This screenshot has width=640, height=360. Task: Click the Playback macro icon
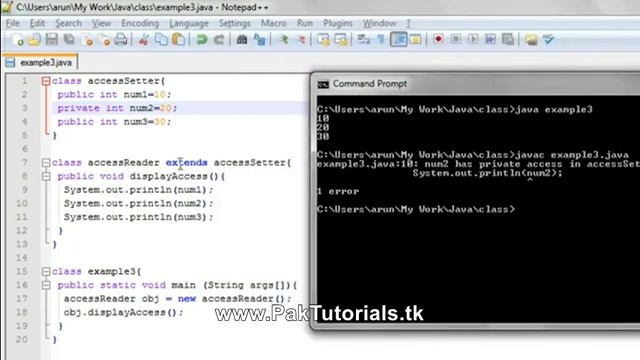(x=473, y=39)
